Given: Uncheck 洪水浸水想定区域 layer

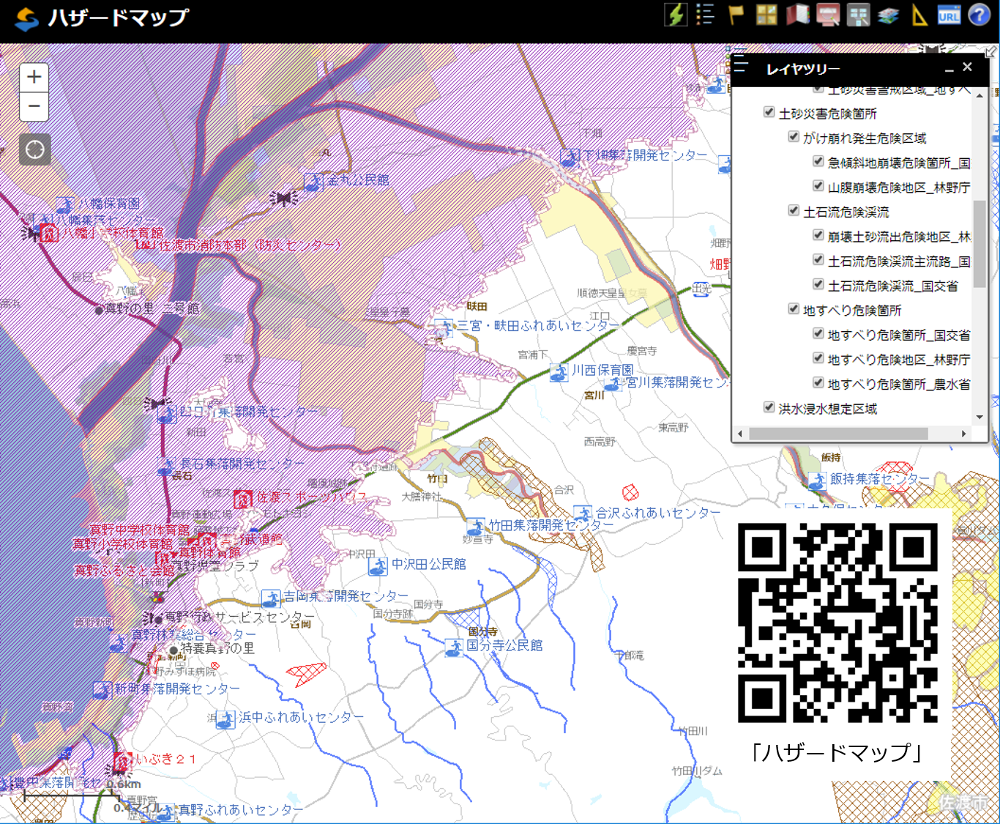Looking at the screenshot, I should pyautogui.click(x=769, y=407).
